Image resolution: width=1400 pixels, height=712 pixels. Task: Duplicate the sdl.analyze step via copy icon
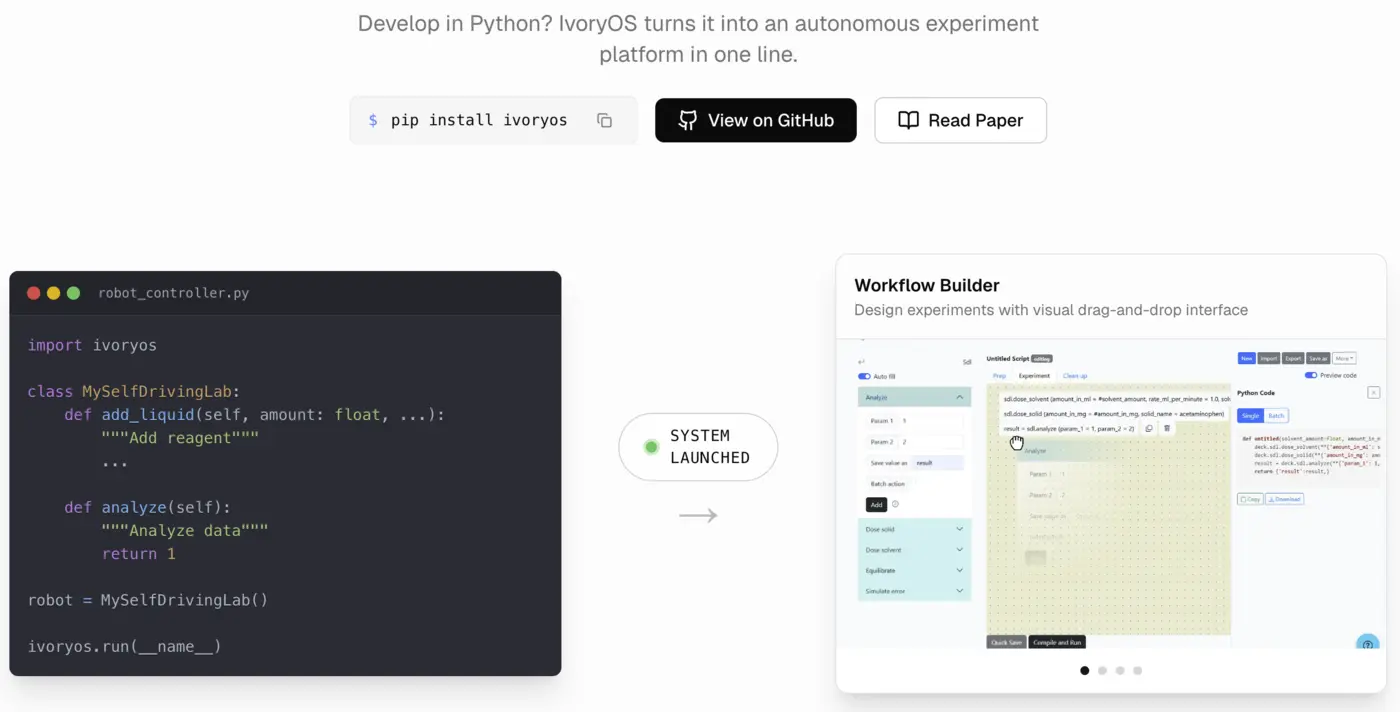[x=1149, y=428]
